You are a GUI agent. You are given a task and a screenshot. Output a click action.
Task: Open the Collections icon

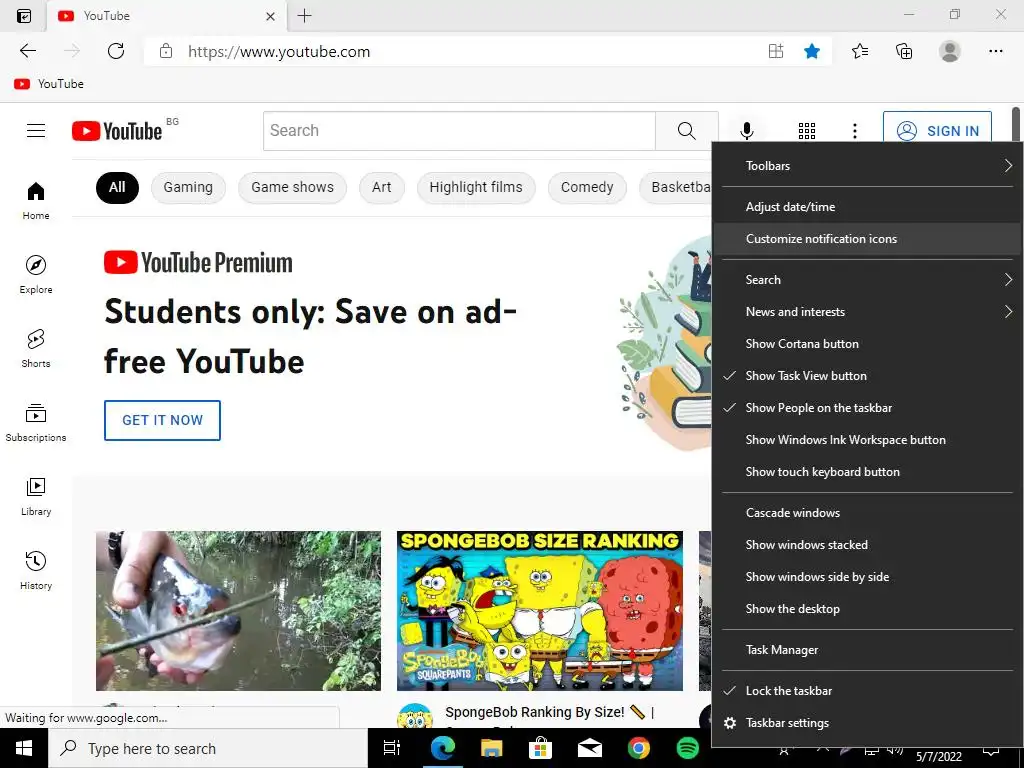pyautogui.click(x=904, y=51)
